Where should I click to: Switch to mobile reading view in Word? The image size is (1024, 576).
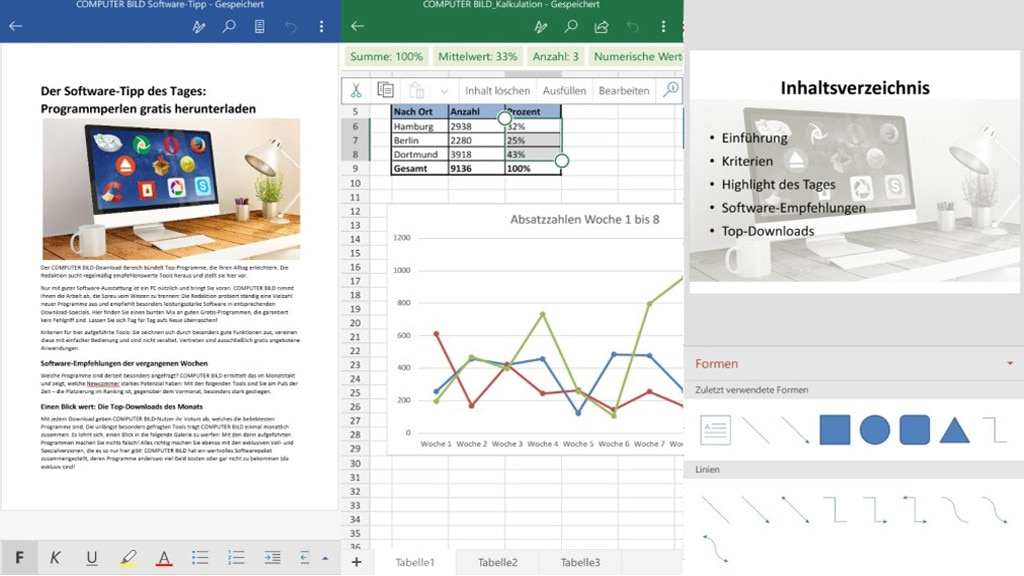point(259,26)
